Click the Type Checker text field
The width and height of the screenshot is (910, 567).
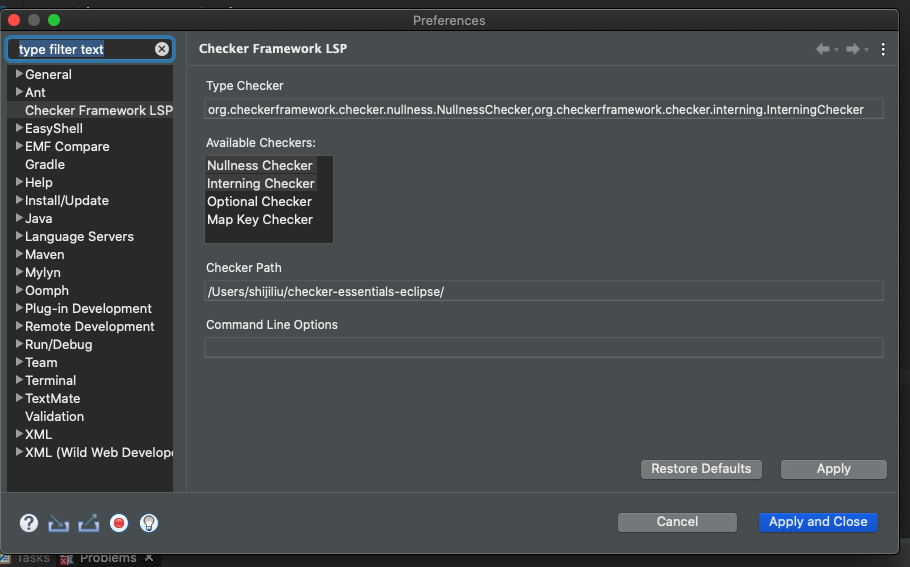(544, 109)
